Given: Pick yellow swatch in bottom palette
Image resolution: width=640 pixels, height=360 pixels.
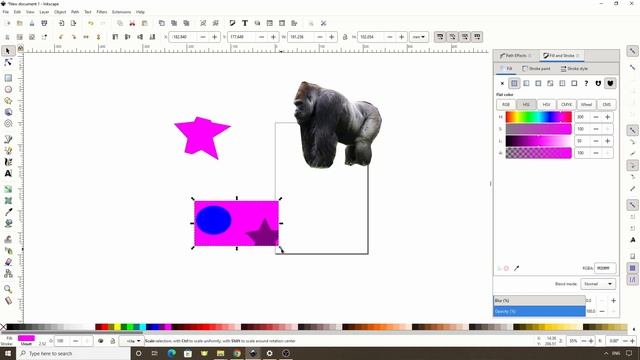Looking at the screenshot, I should coord(118,327).
